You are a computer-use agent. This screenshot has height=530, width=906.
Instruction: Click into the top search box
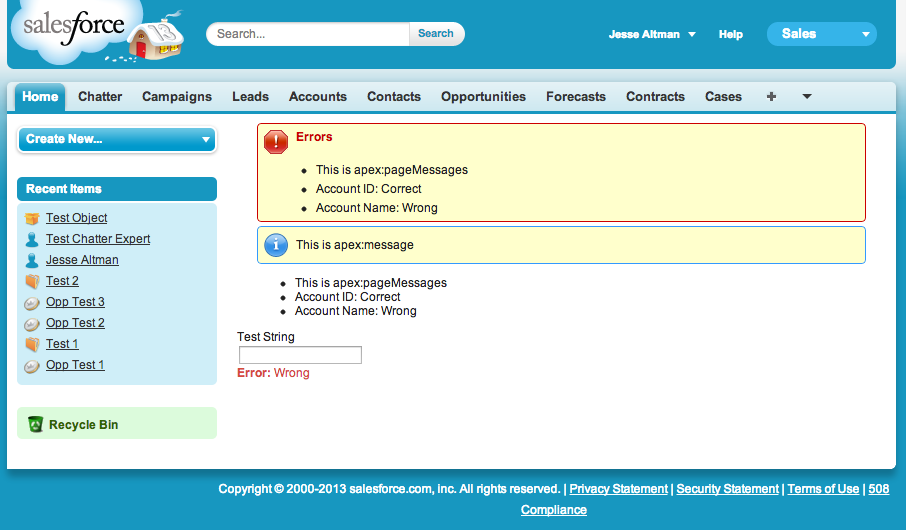[308, 34]
